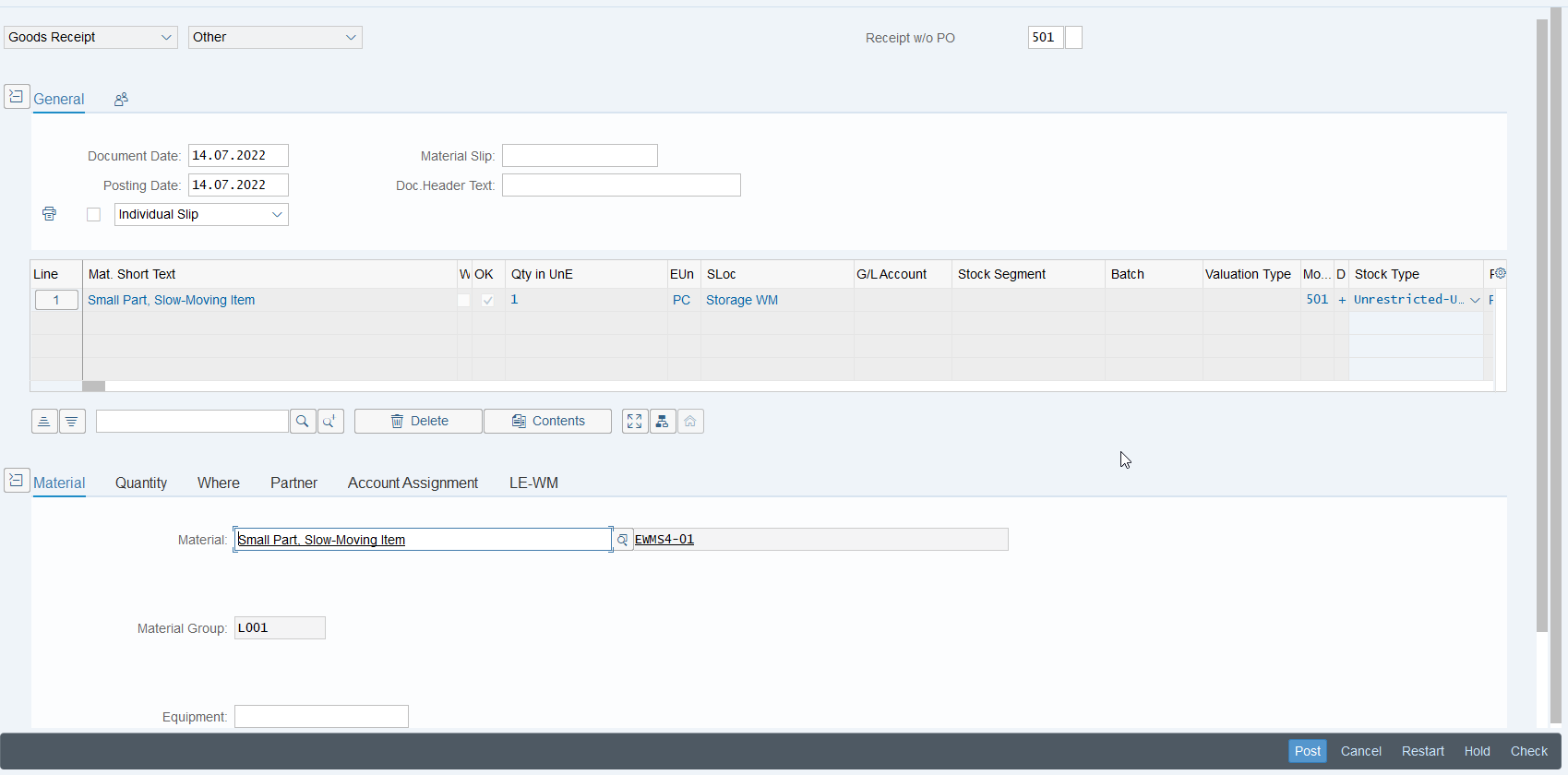Select line 1 row button
1568x775 pixels.
[56, 300]
